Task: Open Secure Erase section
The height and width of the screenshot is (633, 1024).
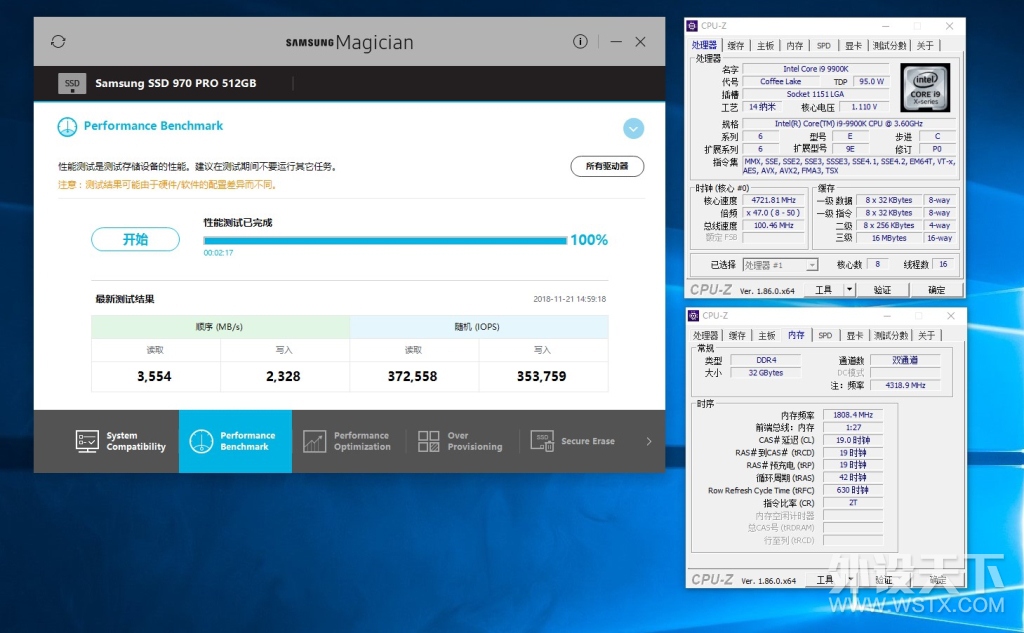Action: (573, 442)
